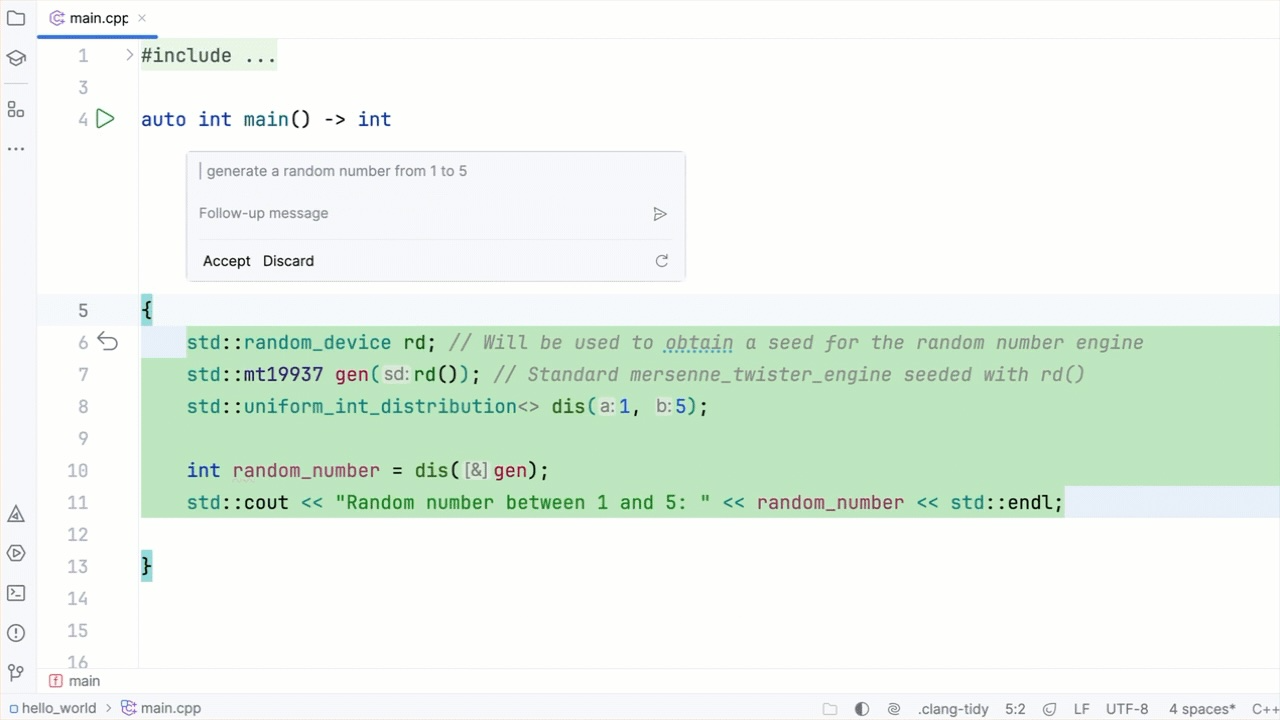Select the main.cpp editor tab
Image resolution: width=1280 pixels, height=720 pixels.
[97, 18]
